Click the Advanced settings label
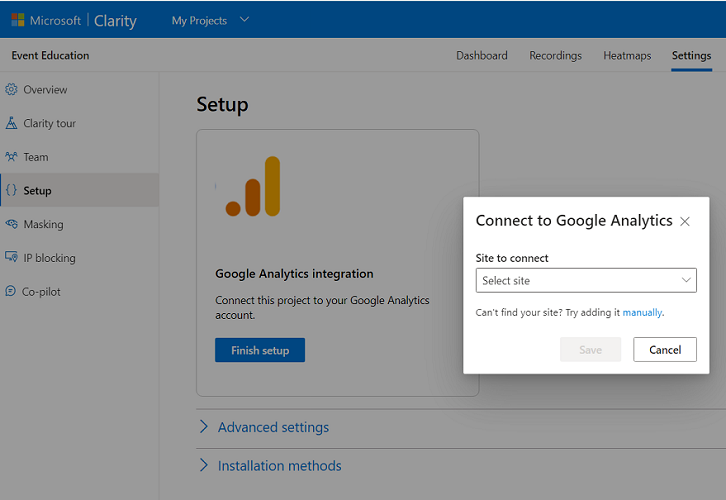726x500 pixels. 273,427
